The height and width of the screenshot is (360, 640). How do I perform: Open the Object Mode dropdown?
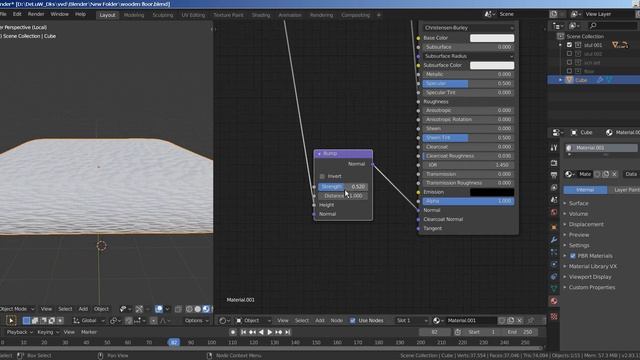coord(17,309)
